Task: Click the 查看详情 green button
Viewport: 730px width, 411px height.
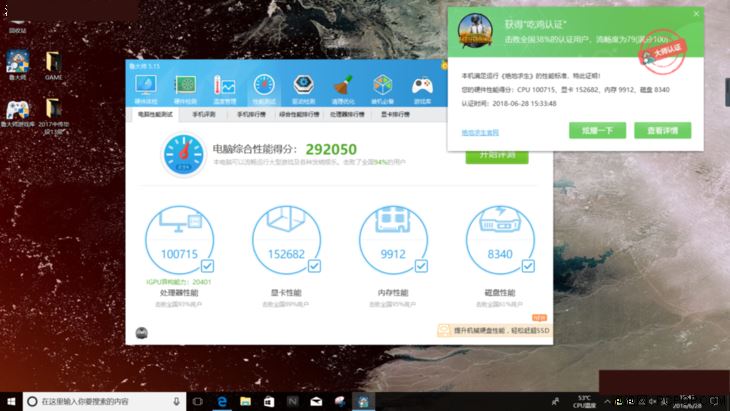Action: tap(662, 130)
